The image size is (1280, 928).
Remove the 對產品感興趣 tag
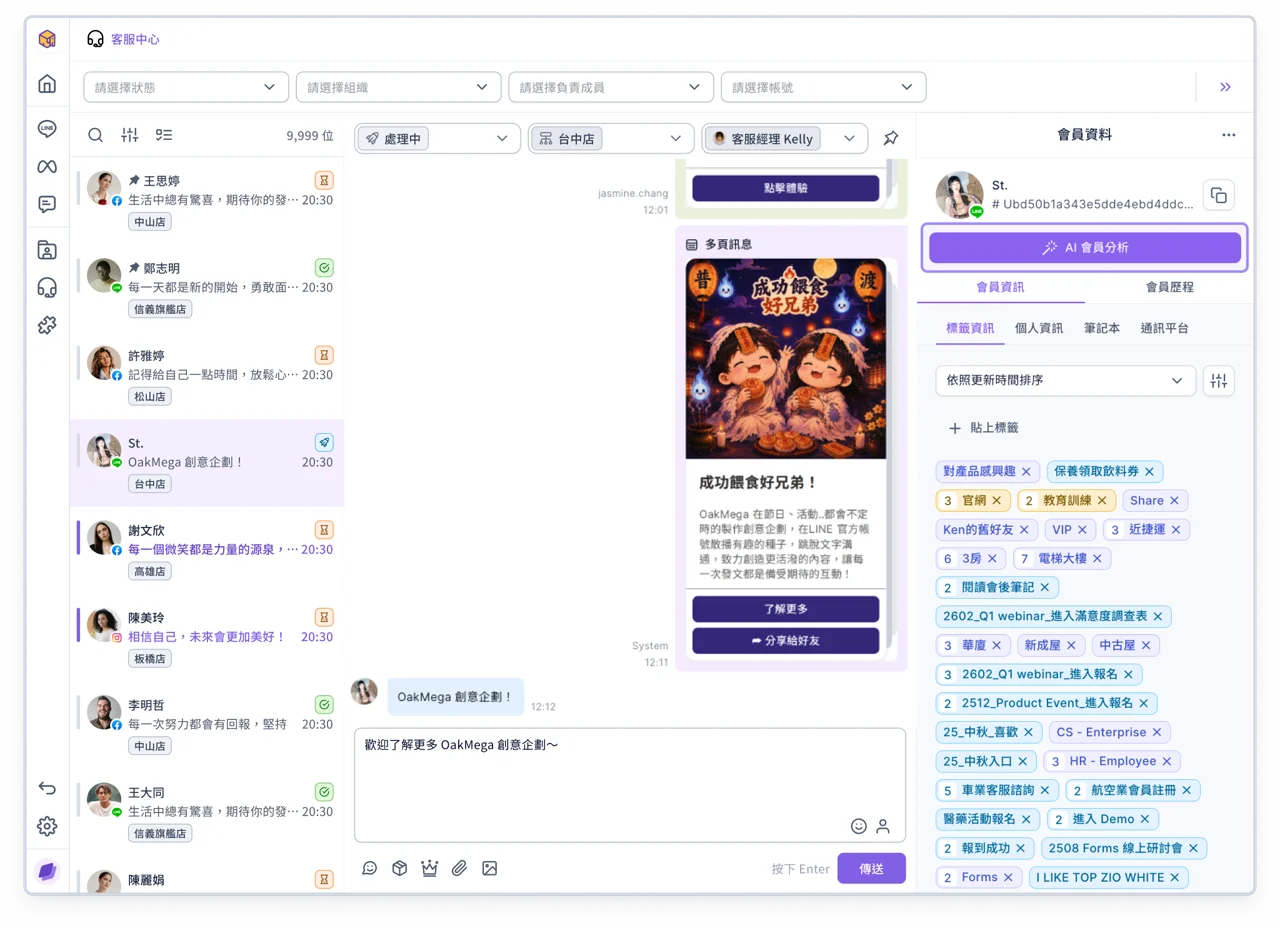(1026, 471)
